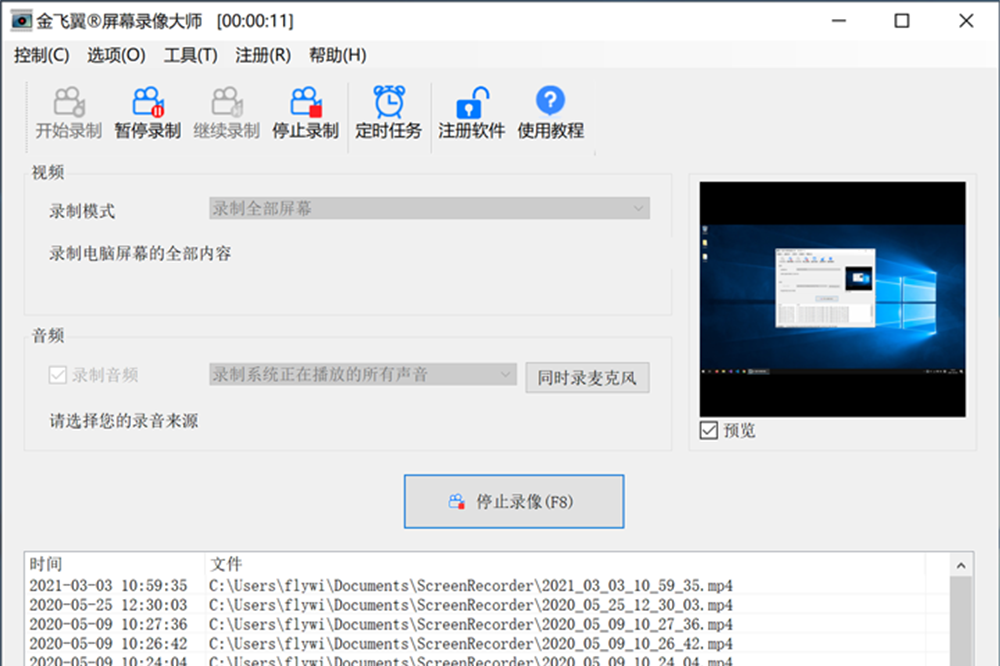The height and width of the screenshot is (666, 1000).
Task: Click the 开始录制 (Start Recording) toolbar icon
Action: tap(69, 102)
